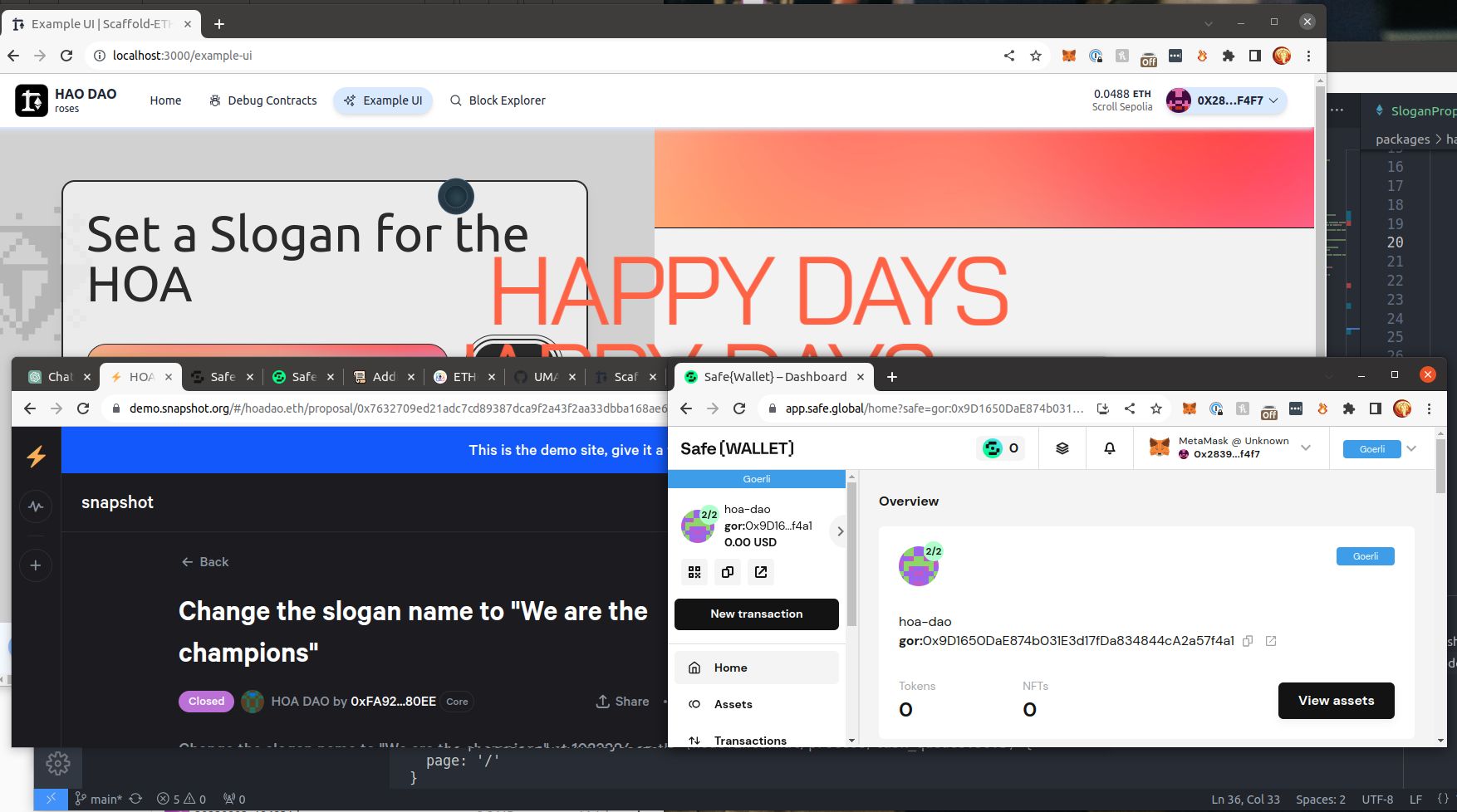Go to Home in HAO DAO navbar
This screenshot has width=1457, height=812.
click(x=165, y=100)
